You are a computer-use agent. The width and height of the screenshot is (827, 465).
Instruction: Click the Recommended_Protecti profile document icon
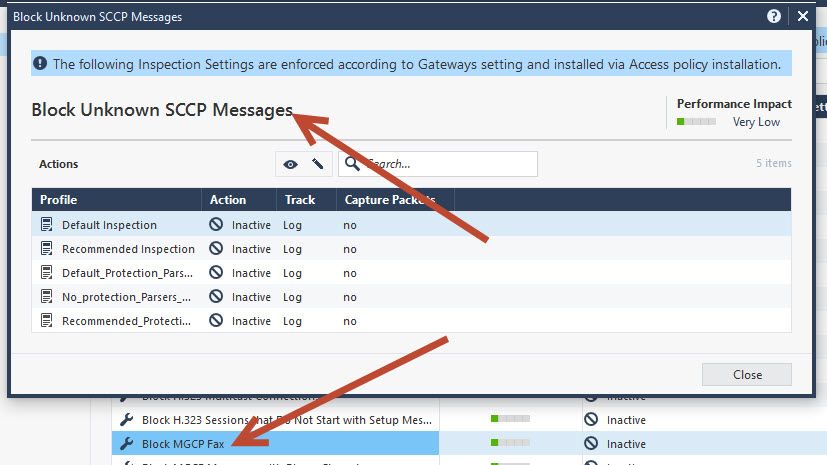[x=46, y=321]
